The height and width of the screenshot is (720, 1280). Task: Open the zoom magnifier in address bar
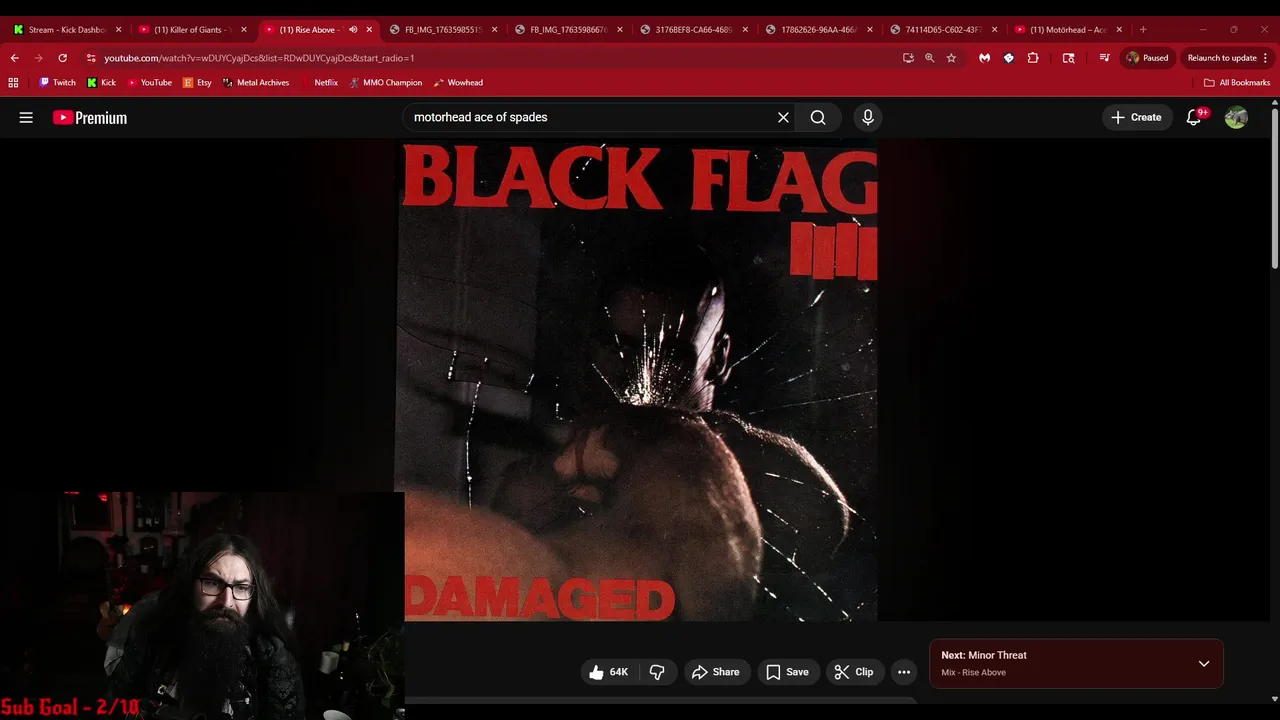pos(930,58)
